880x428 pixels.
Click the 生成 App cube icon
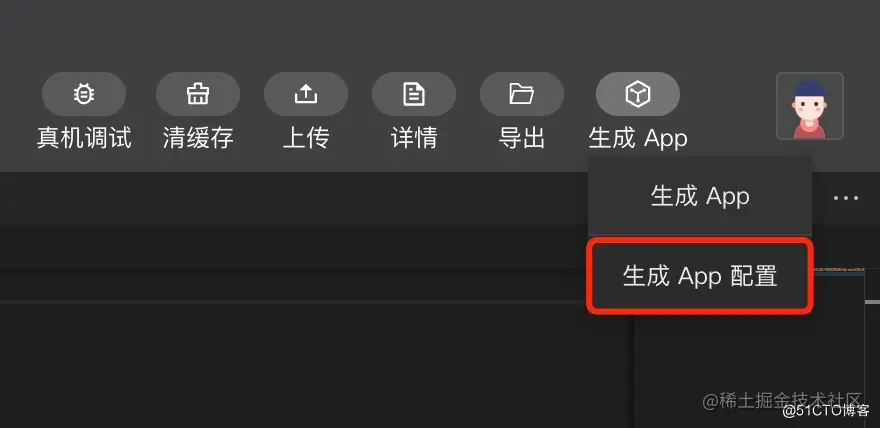tap(638, 94)
